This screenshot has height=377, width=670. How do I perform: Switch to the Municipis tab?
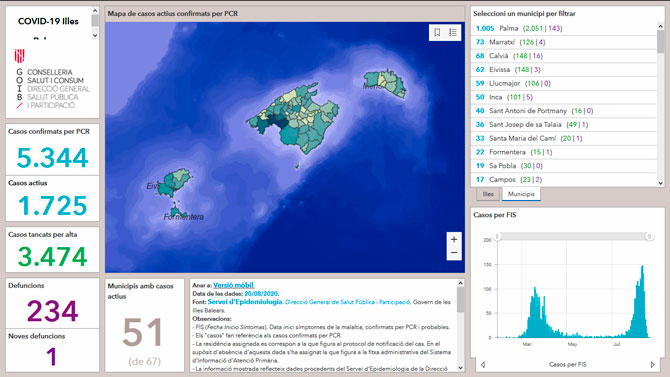521,194
